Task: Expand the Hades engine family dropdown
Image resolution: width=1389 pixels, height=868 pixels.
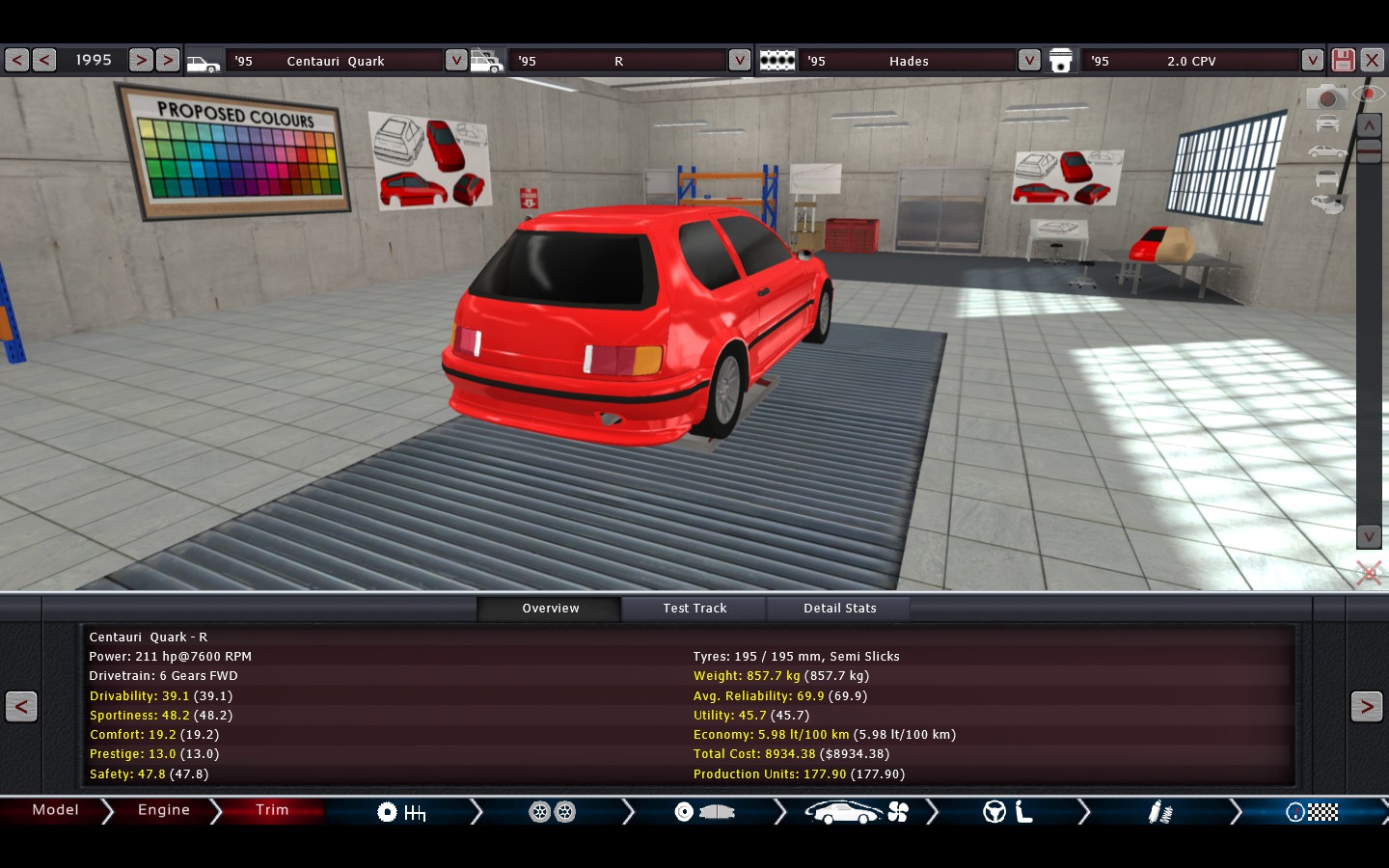Action: [1029, 60]
